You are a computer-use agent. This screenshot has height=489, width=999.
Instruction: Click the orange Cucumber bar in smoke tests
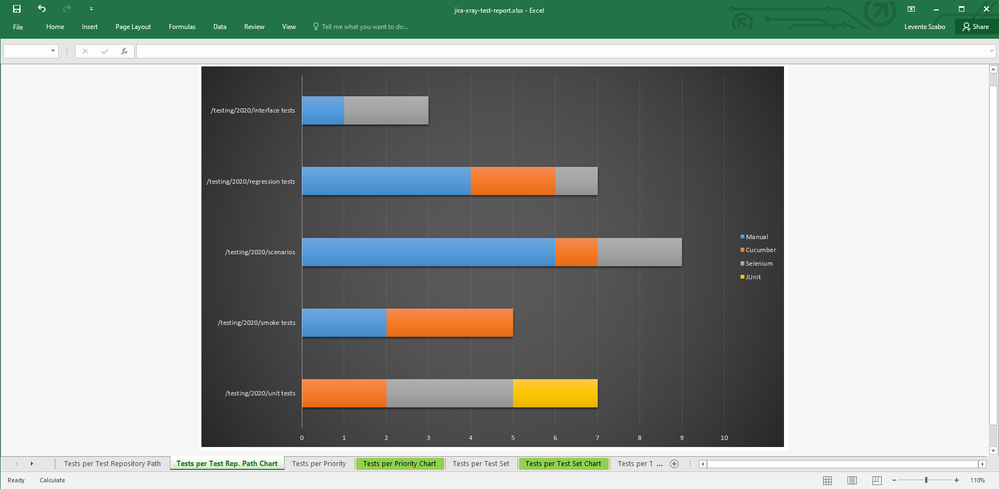(449, 323)
